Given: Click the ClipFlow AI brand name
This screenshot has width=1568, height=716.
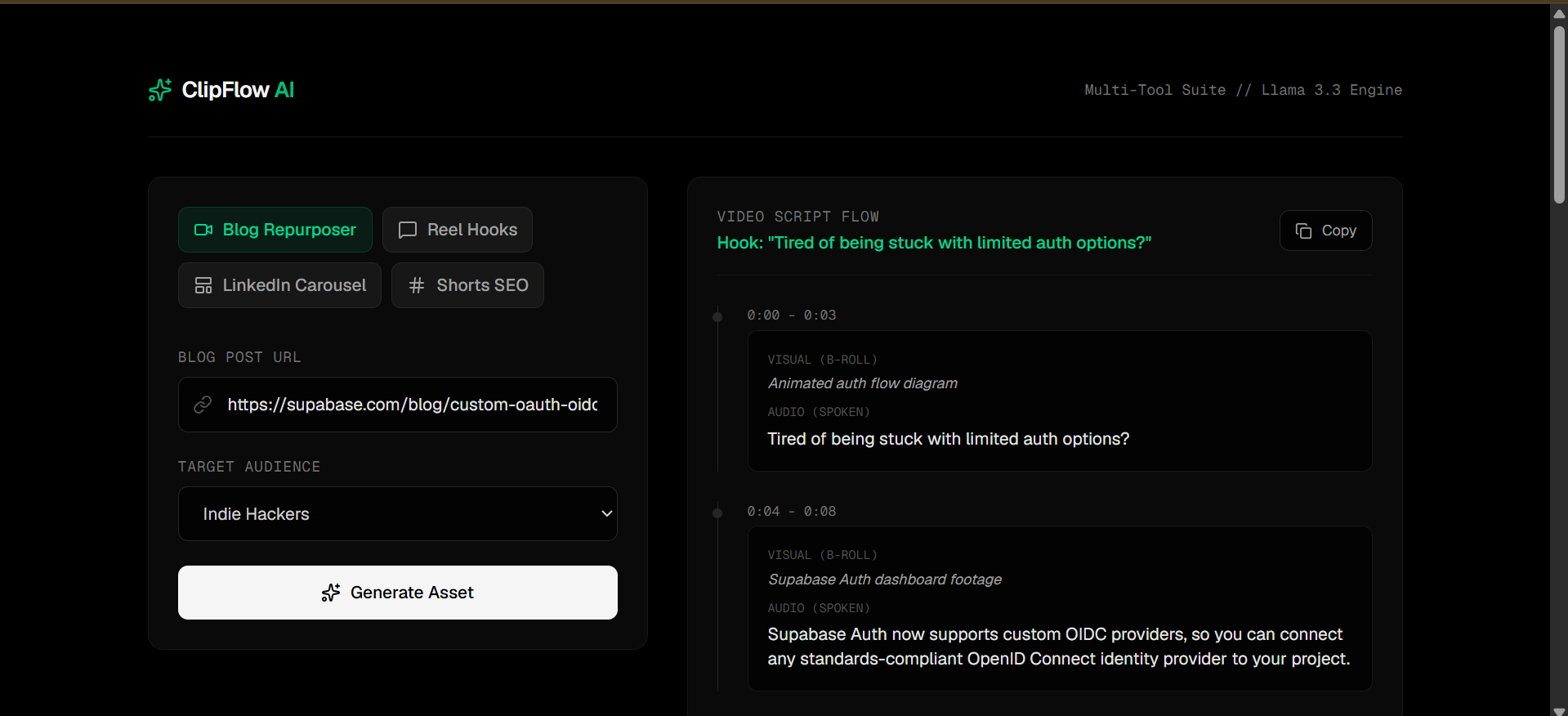Looking at the screenshot, I should 238,90.
